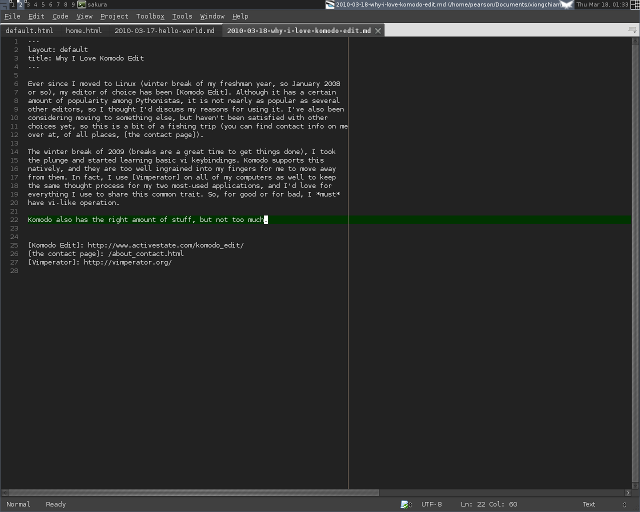Open the Edit menu
The width and height of the screenshot is (640, 512).
coord(36,16)
